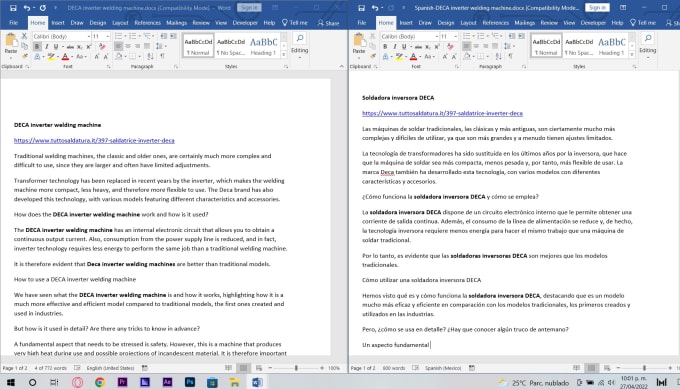Image resolution: width=680 pixels, height=389 pixels.
Task: Select the Format Painter in left window
Action: pyautogui.click(x=24, y=56)
